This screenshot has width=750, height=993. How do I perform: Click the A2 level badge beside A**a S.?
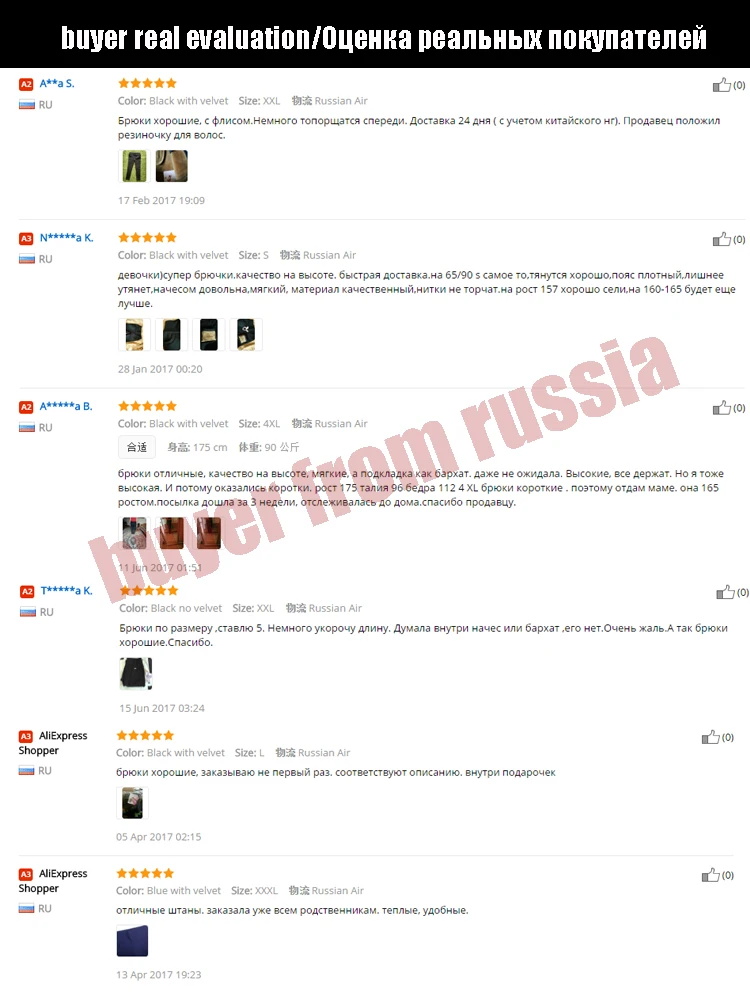pos(26,84)
